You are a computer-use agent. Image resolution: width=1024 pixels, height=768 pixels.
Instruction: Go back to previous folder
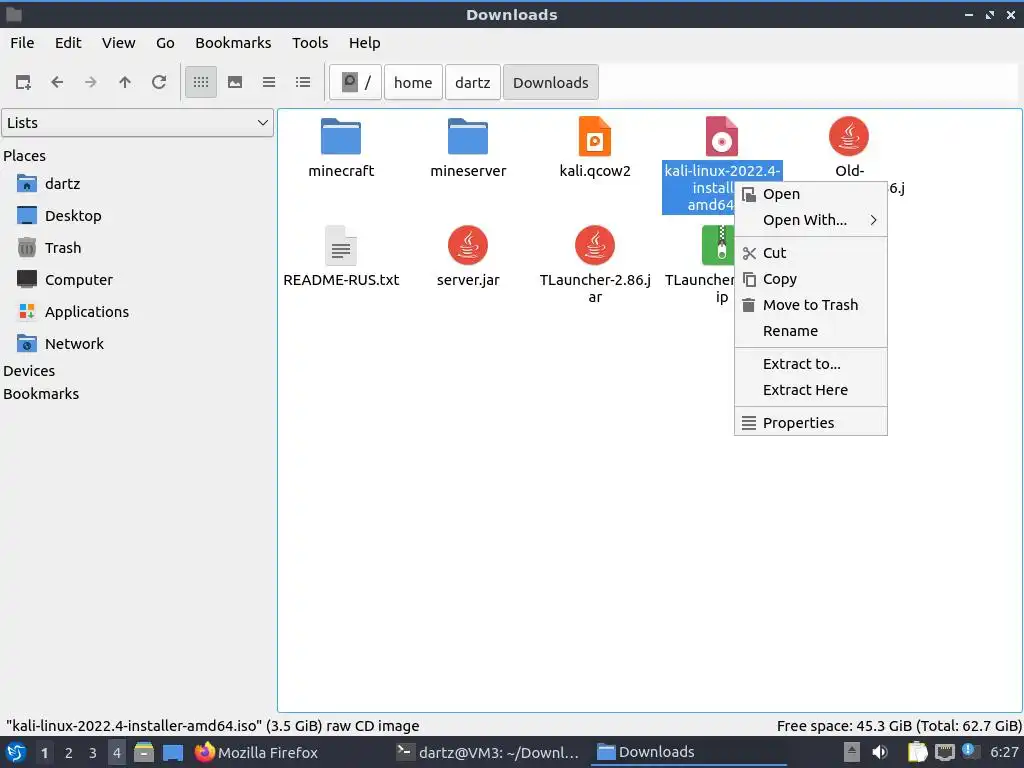point(57,82)
